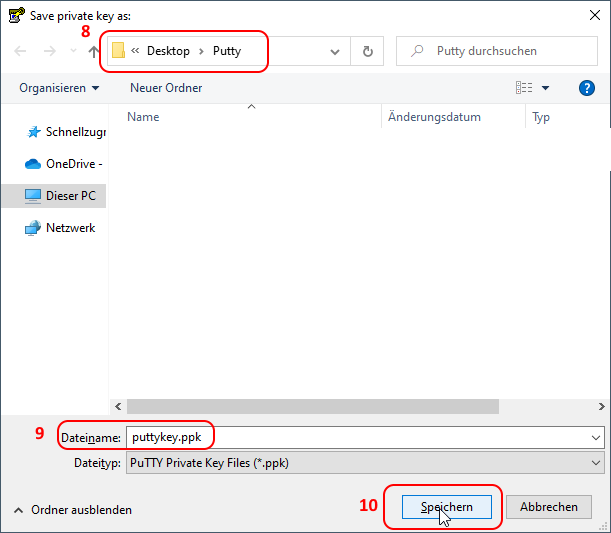This screenshot has width=611, height=533.
Task: Change the view layout icon
Action: [x=524, y=88]
